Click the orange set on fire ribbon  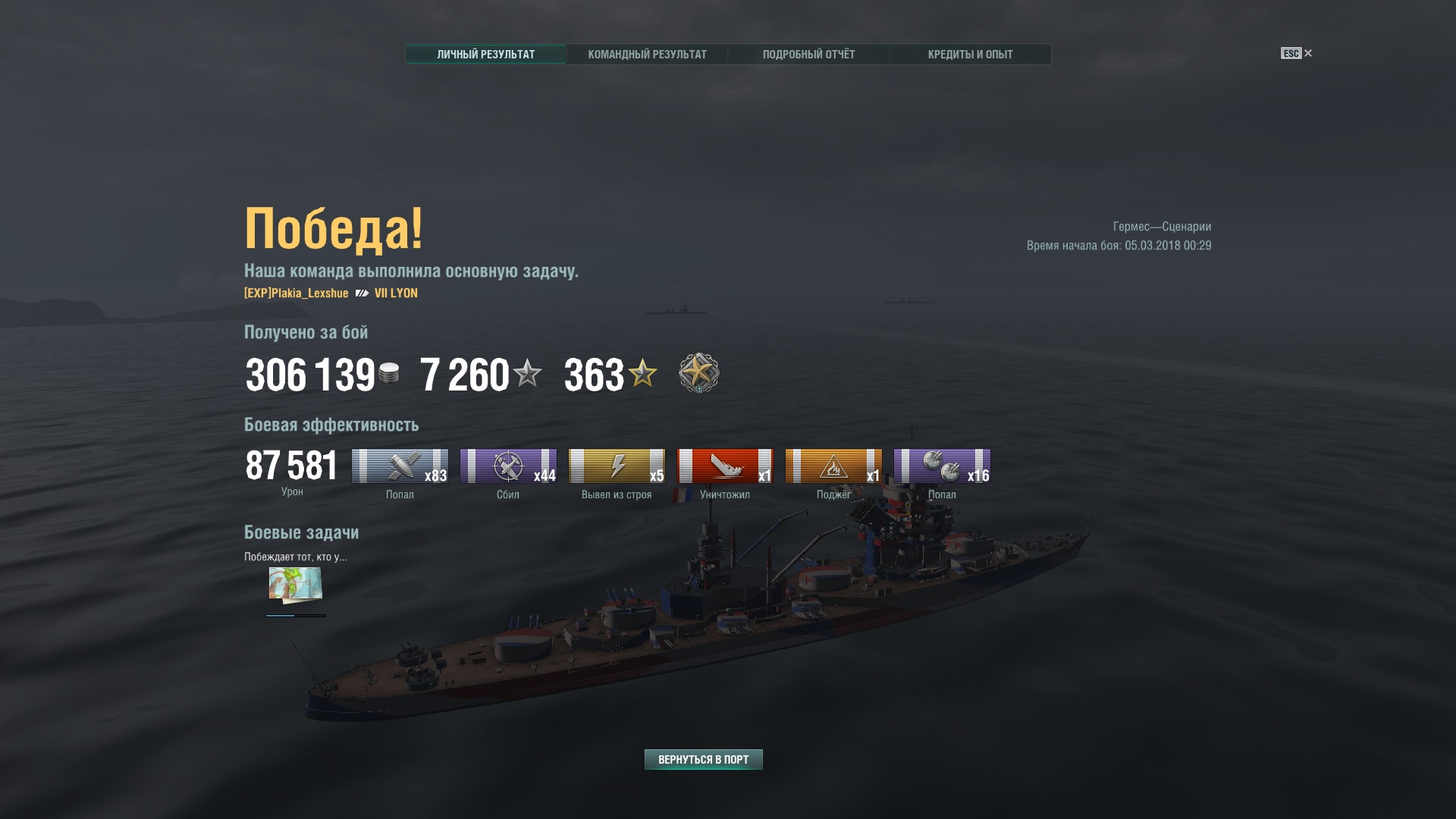[833, 466]
